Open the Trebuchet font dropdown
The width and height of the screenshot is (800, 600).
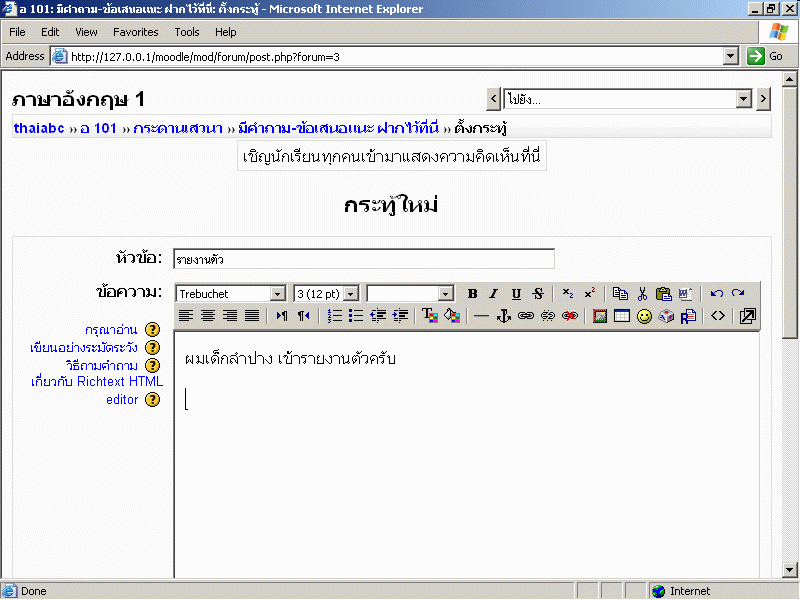click(x=231, y=294)
